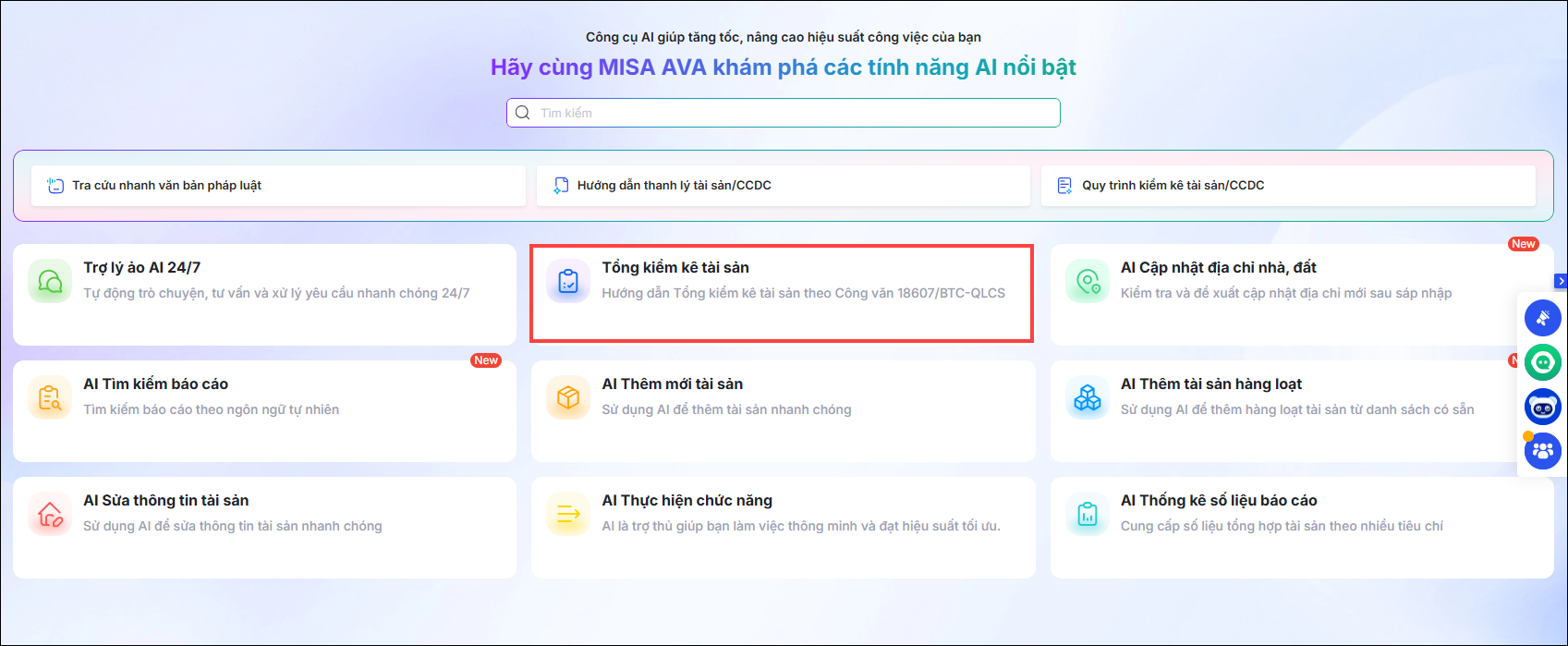Viewport: 1568px width, 646px height.
Task: Click the AI Sửa thông tin tài sản house icon
Action: pyautogui.click(x=50, y=514)
